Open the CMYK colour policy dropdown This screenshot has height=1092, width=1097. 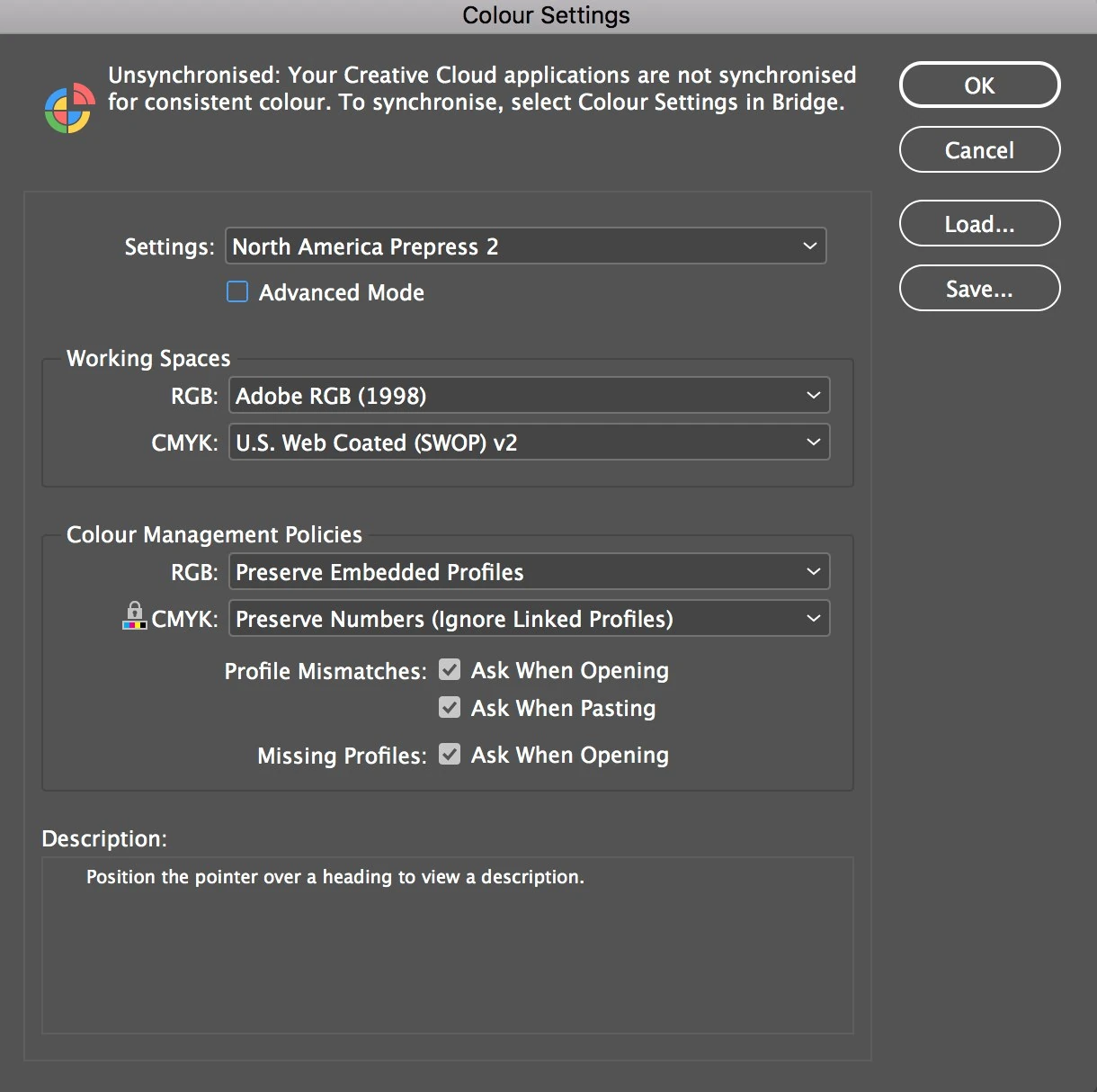point(529,619)
